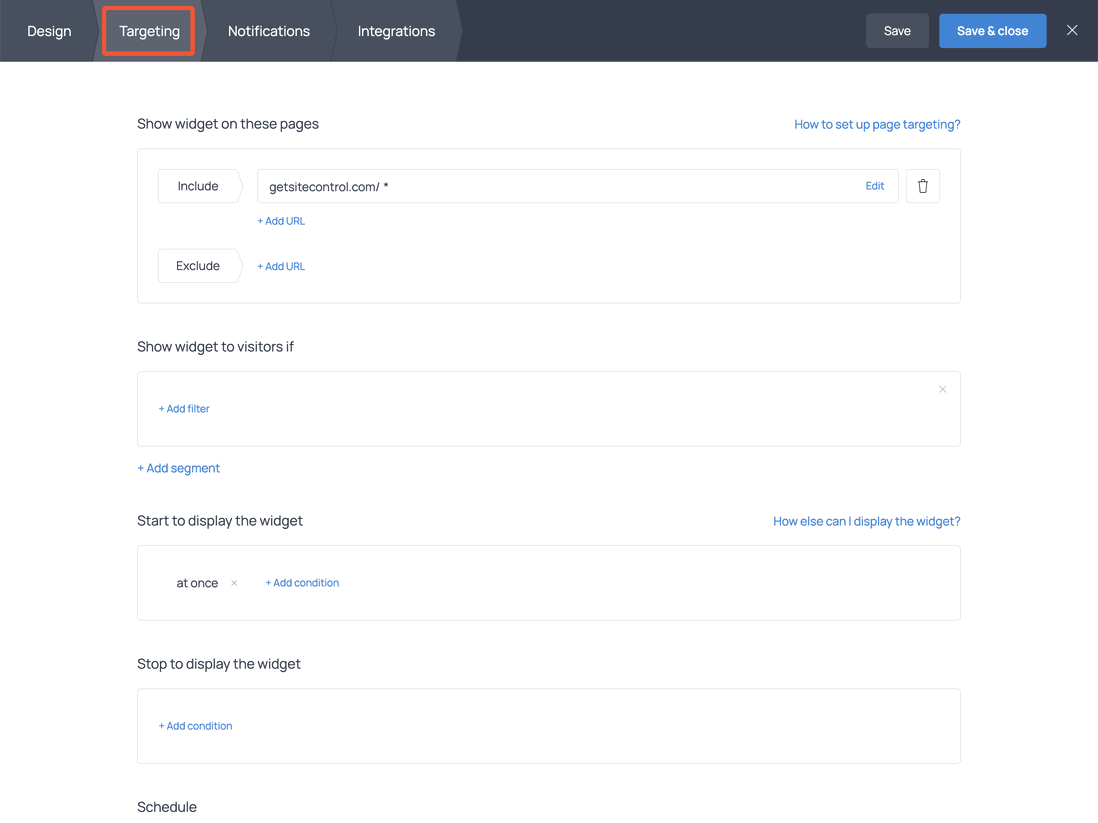The width and height of the screenshot is (1098, 823).
Task: Close the widget editor
Action: click(1072, 30)
